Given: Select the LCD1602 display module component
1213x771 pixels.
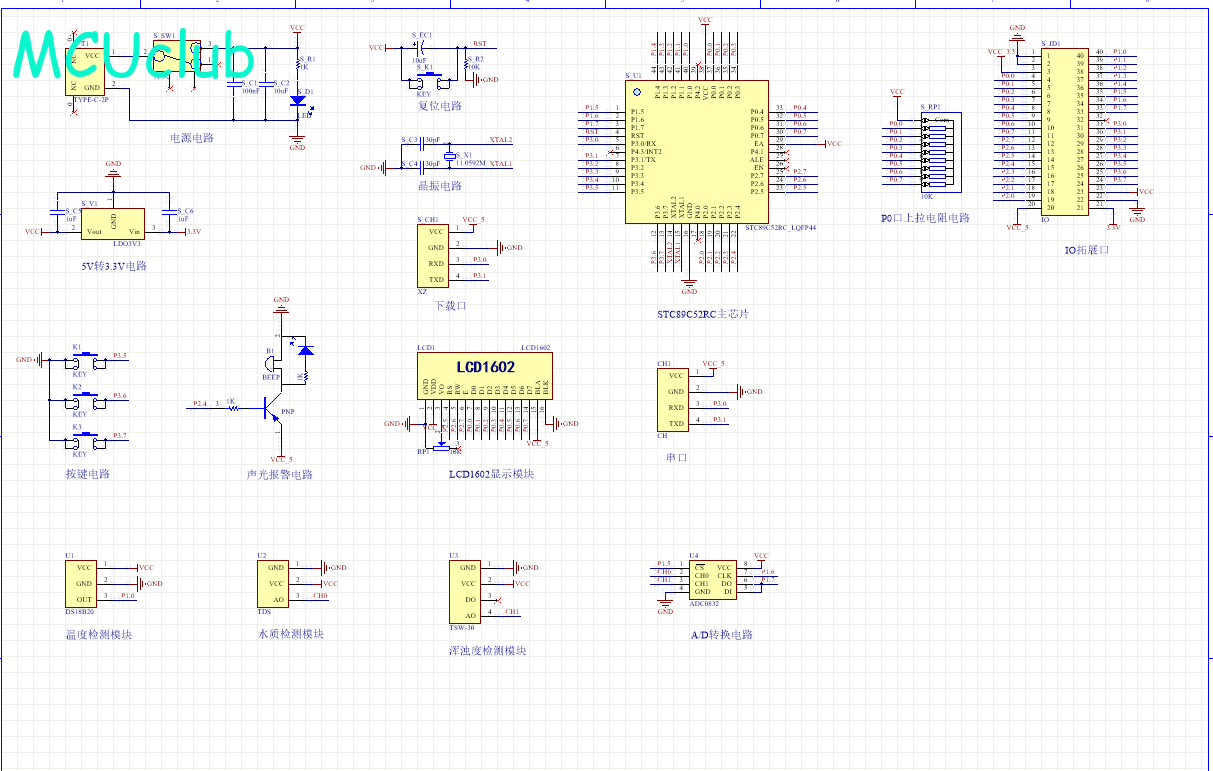Looking at the screenshot, I should [485, 375].
